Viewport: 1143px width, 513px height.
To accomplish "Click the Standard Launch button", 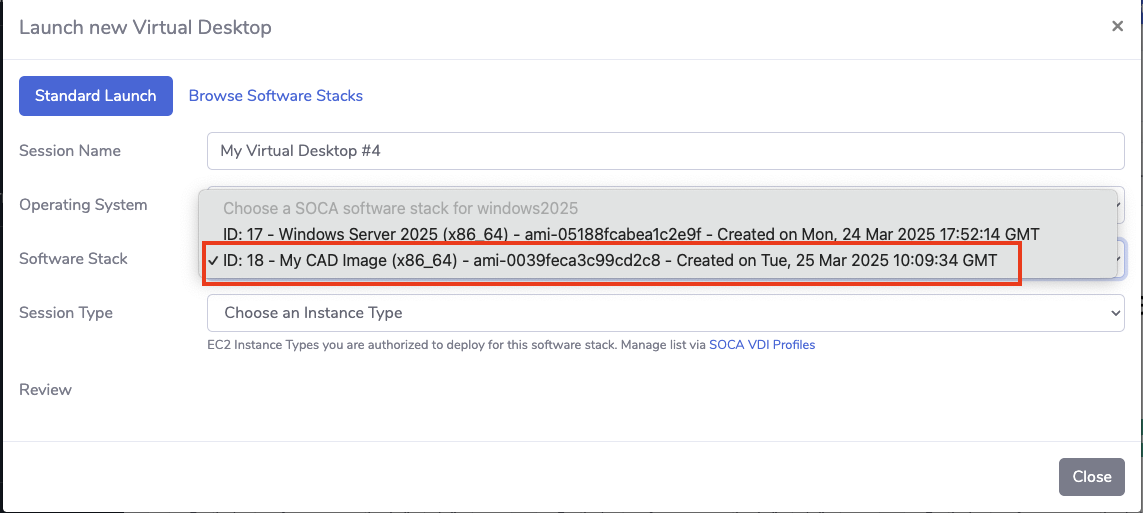I will point(96,96).
